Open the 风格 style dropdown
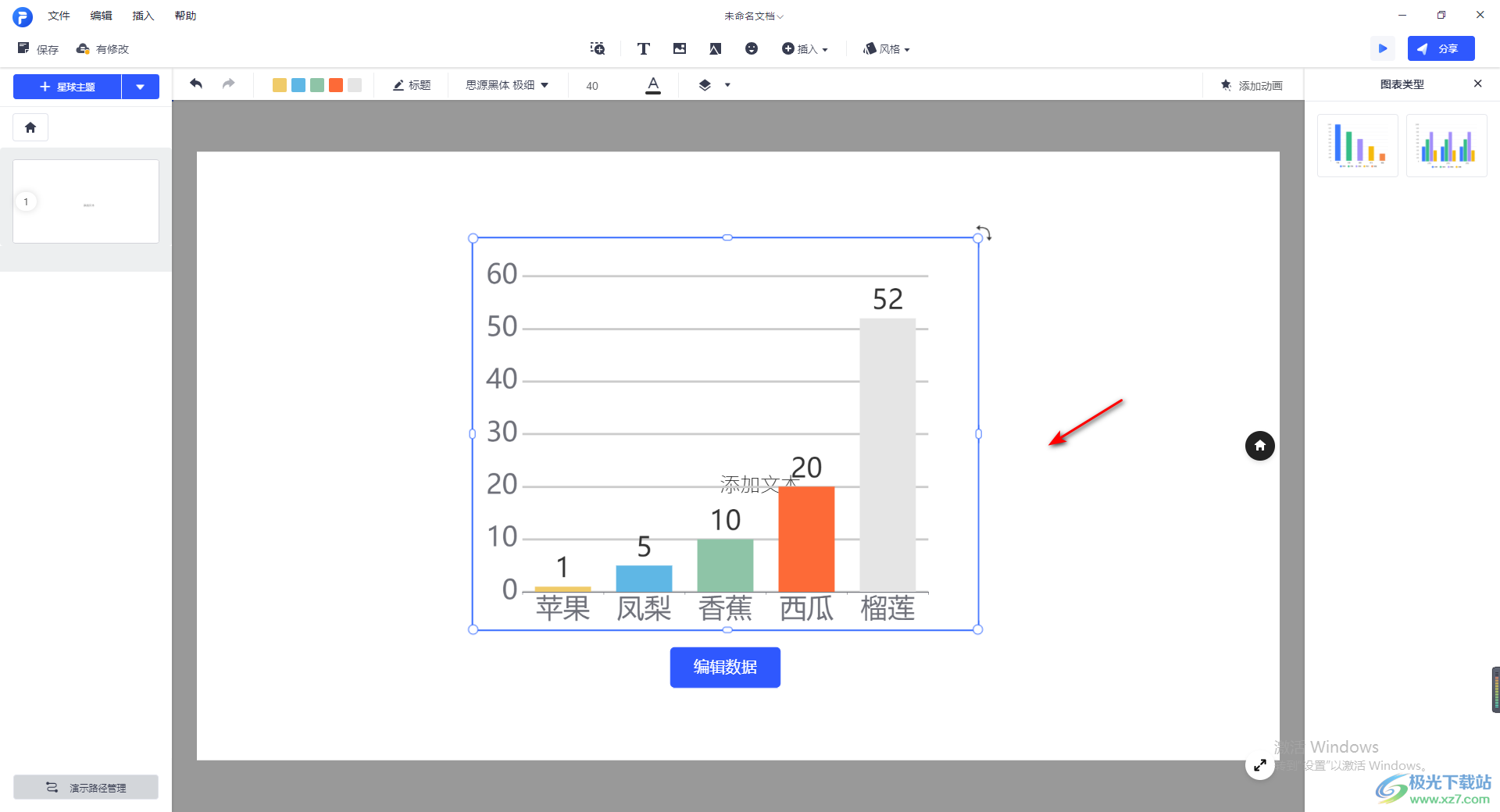Image resolution: width=1500 pixels, height=812 pixels. point(887,48)
